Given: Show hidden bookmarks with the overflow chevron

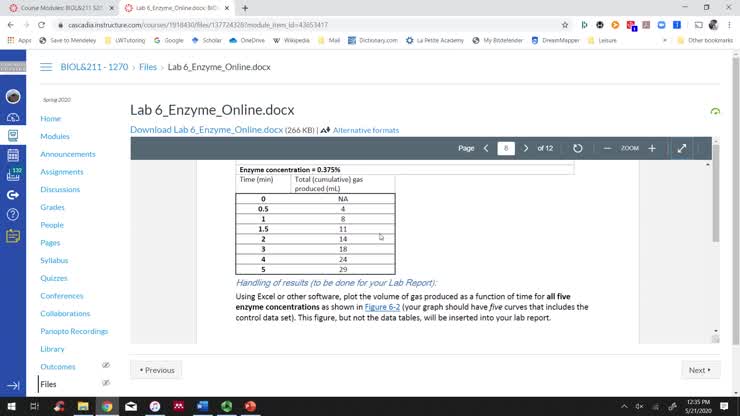Looking at the screenshot, I should pyautogui.click(x=666, y=40).
